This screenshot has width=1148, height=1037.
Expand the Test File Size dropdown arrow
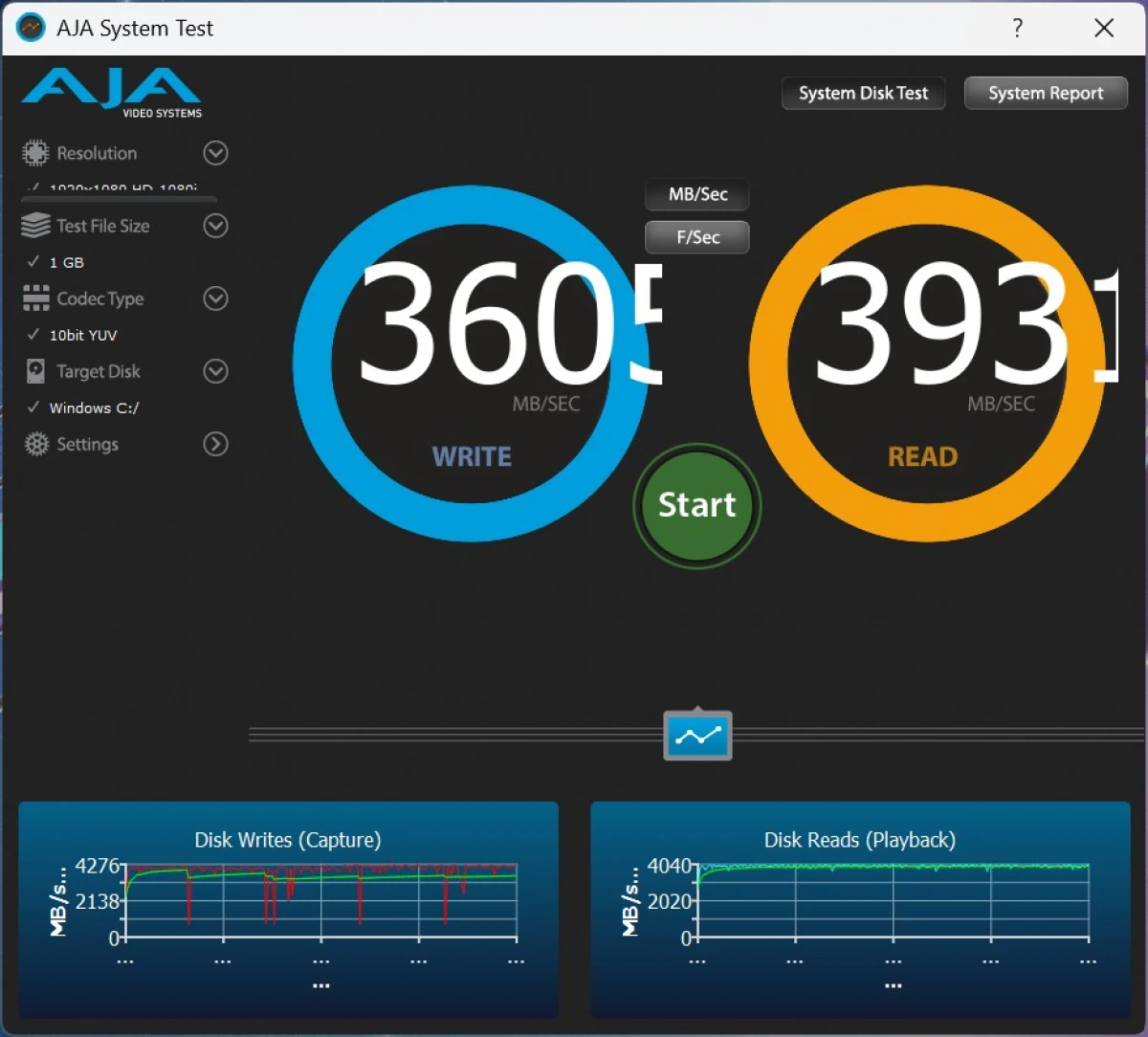216,226
